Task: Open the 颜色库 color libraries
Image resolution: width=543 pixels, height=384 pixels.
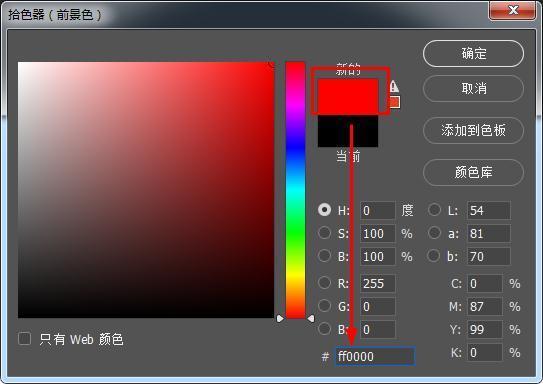Action: 473,172
